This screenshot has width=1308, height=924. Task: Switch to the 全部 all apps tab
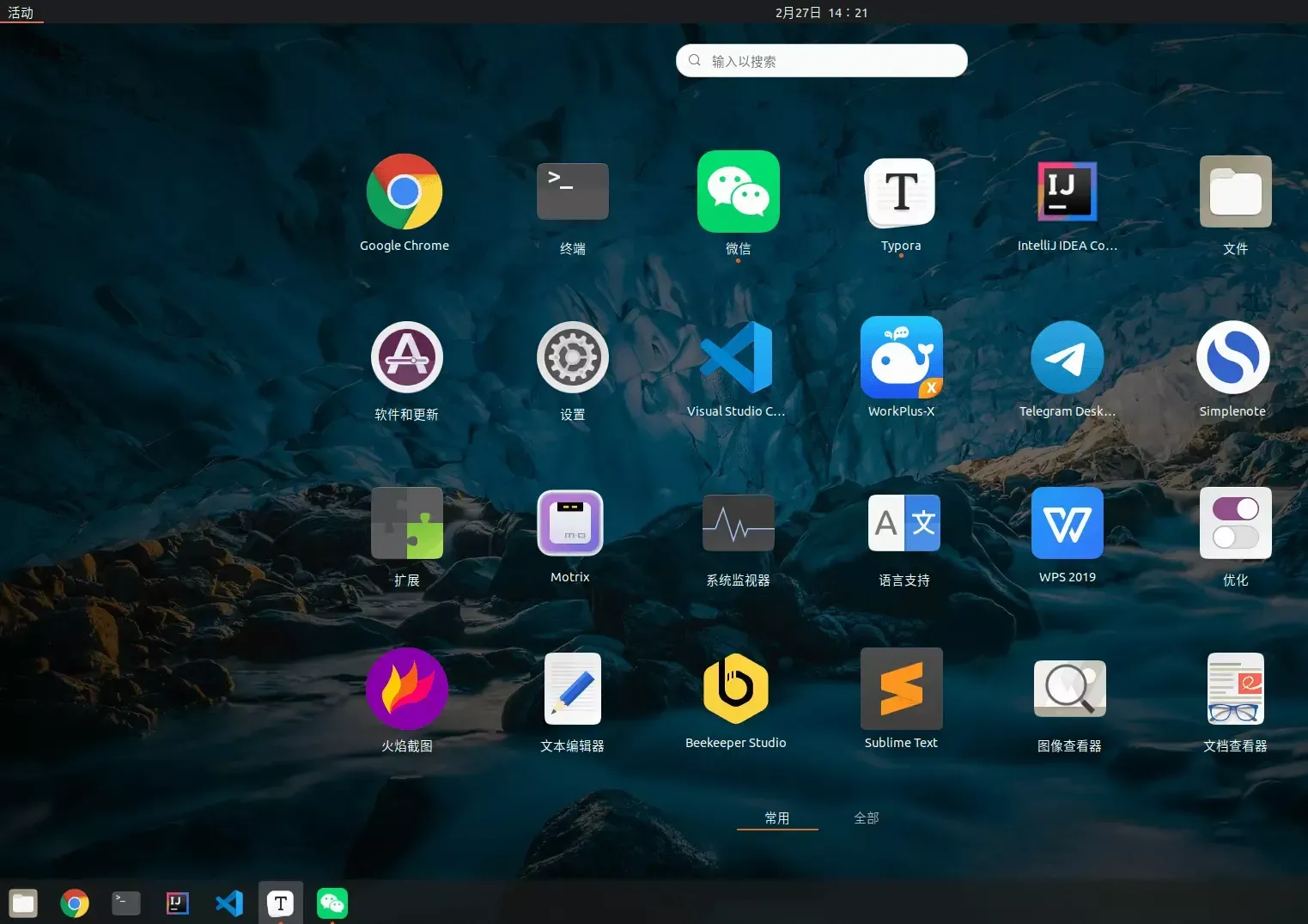click(x=867, y=818)
